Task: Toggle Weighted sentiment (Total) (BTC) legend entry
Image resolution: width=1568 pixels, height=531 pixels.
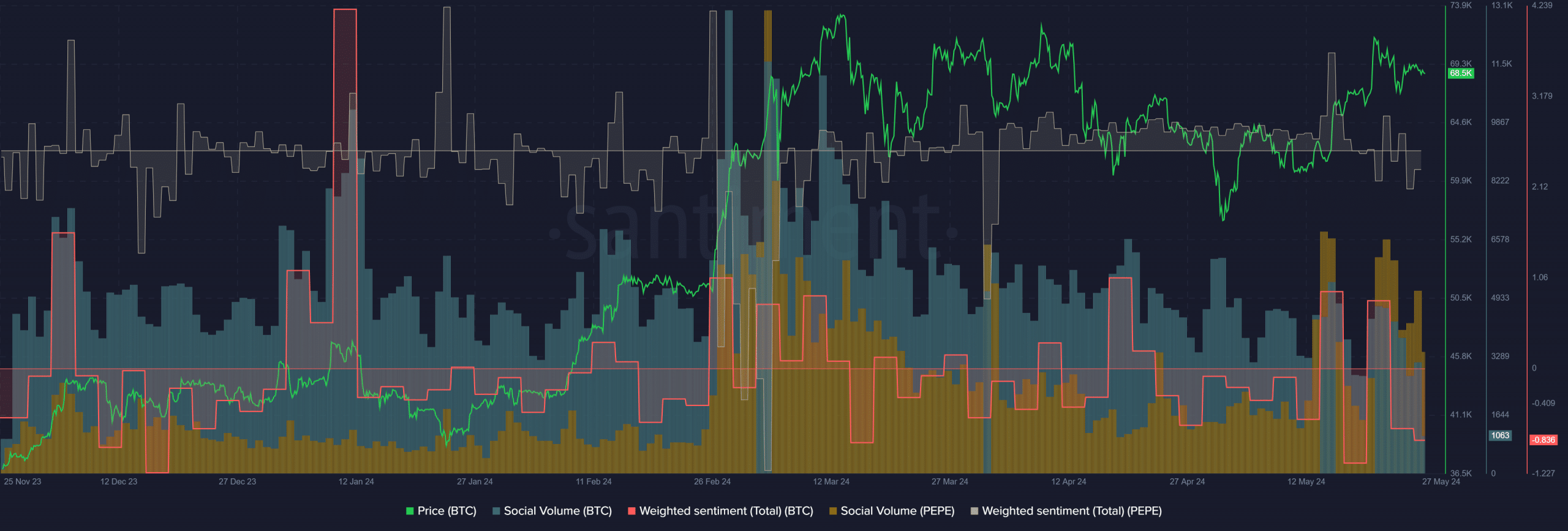Action: click(x=721, y=511)
